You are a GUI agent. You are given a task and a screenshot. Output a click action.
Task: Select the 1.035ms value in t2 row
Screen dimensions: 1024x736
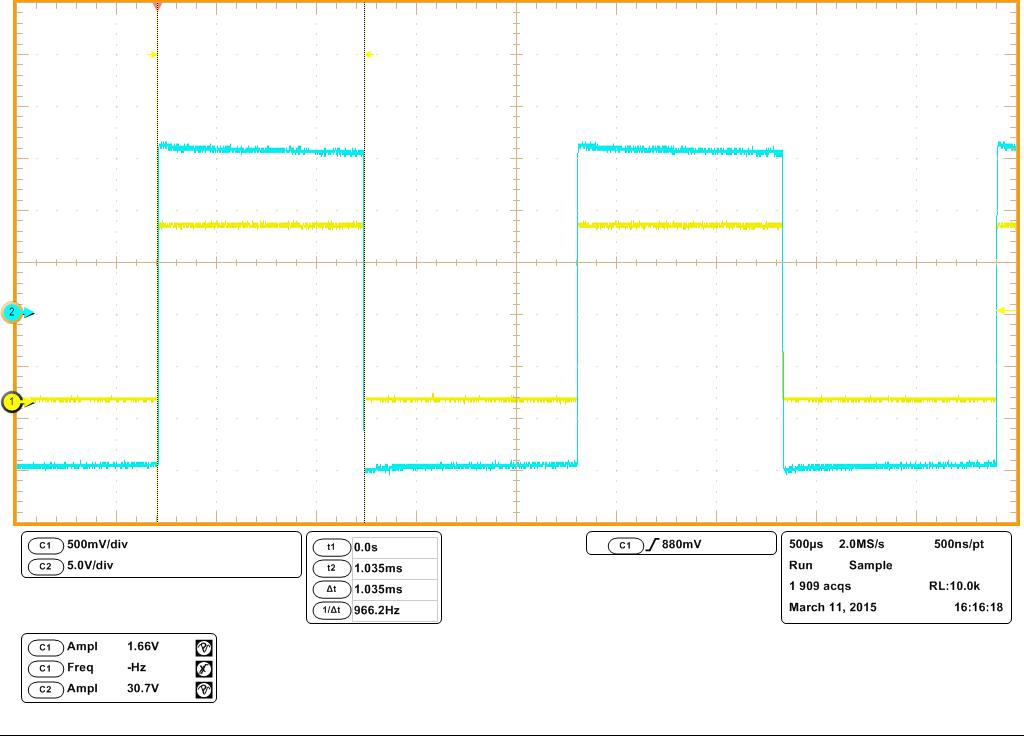click(x=378, y=568)
